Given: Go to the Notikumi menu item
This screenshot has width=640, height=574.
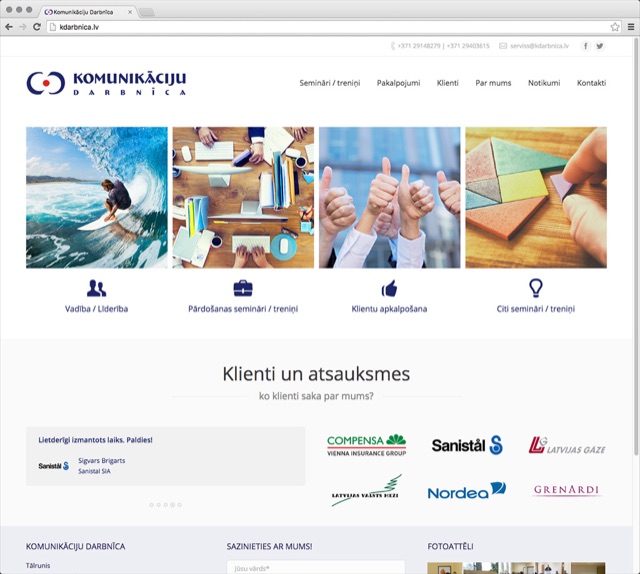Looking at the screenshot, I should pos(544,83).
